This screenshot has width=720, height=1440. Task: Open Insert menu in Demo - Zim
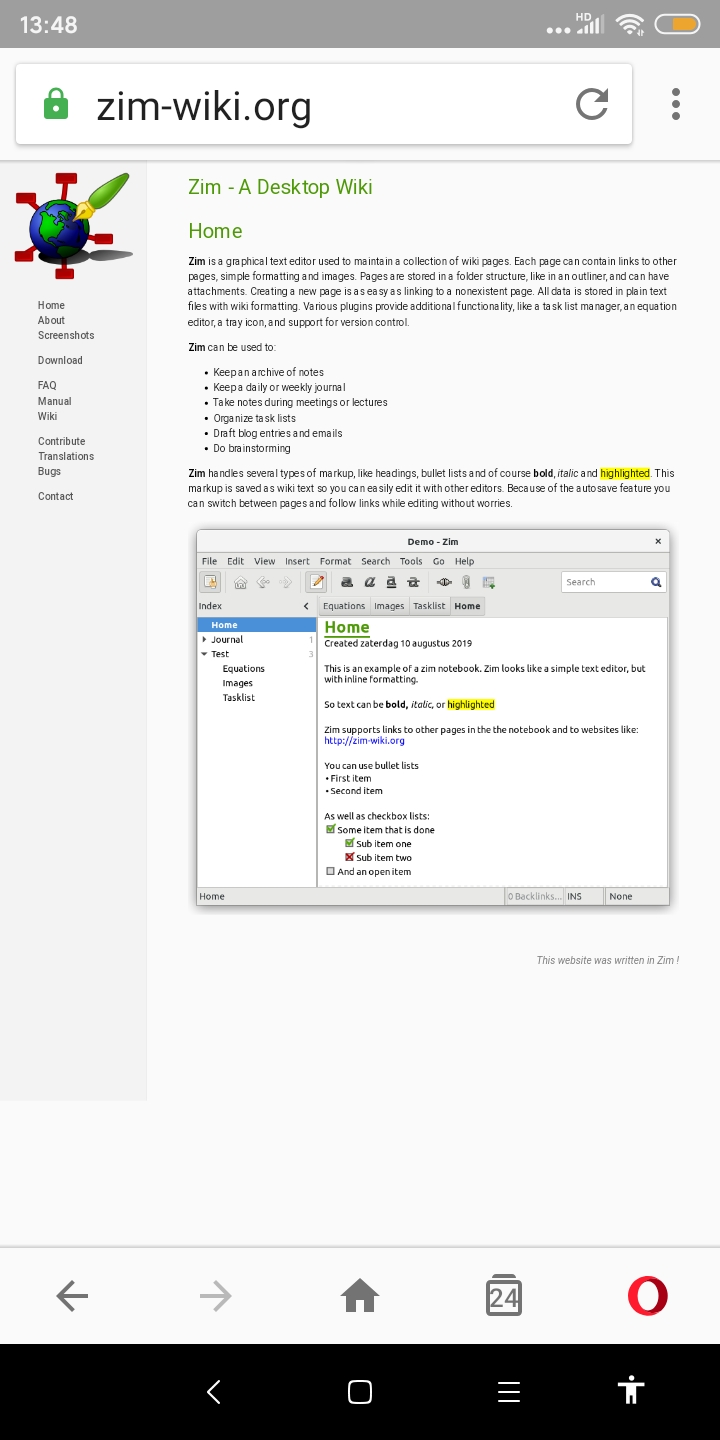297,561
